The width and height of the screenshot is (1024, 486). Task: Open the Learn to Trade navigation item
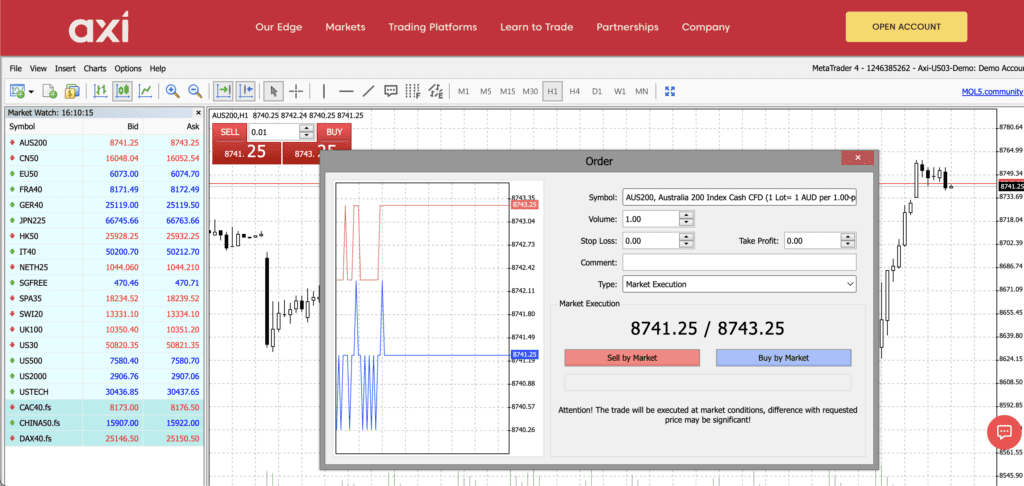point(536,27)
